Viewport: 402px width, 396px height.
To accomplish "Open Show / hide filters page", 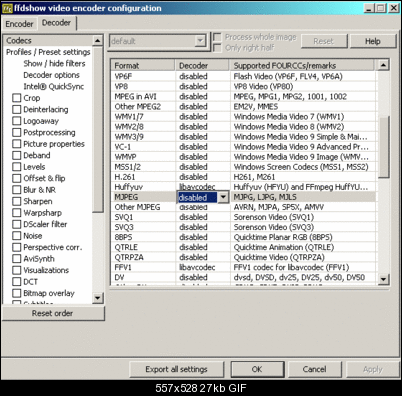I will (x=54, y=63).
